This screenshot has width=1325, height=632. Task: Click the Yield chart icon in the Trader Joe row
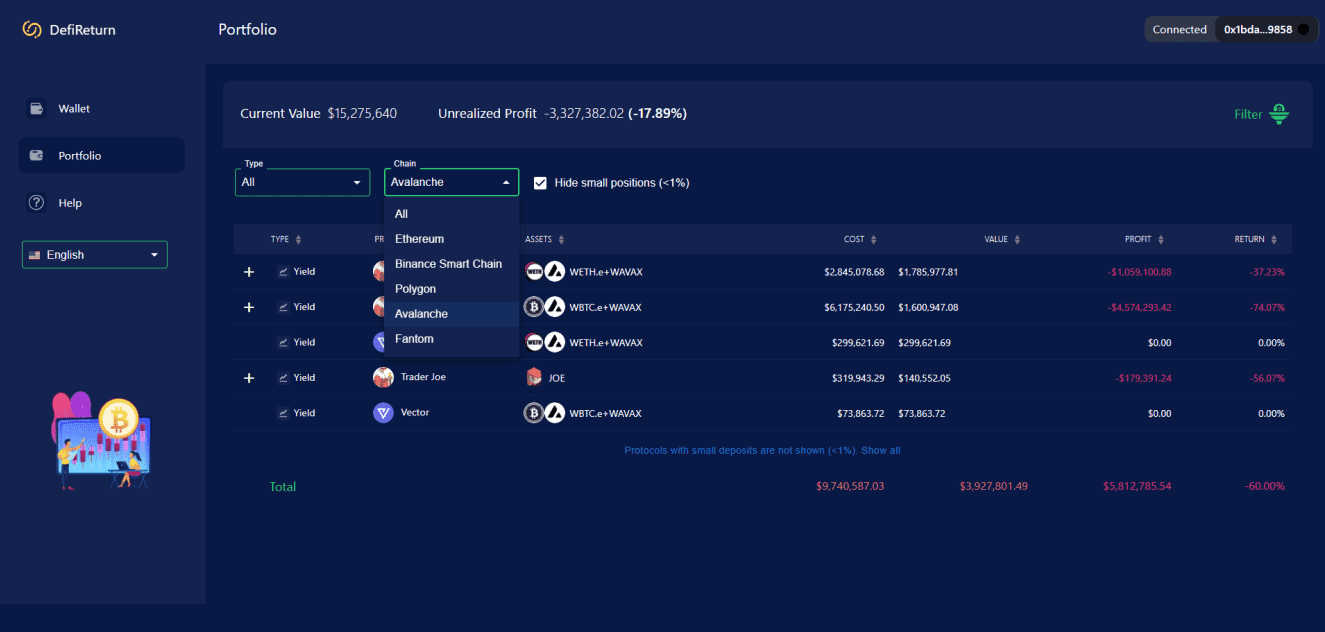(283, 377)
